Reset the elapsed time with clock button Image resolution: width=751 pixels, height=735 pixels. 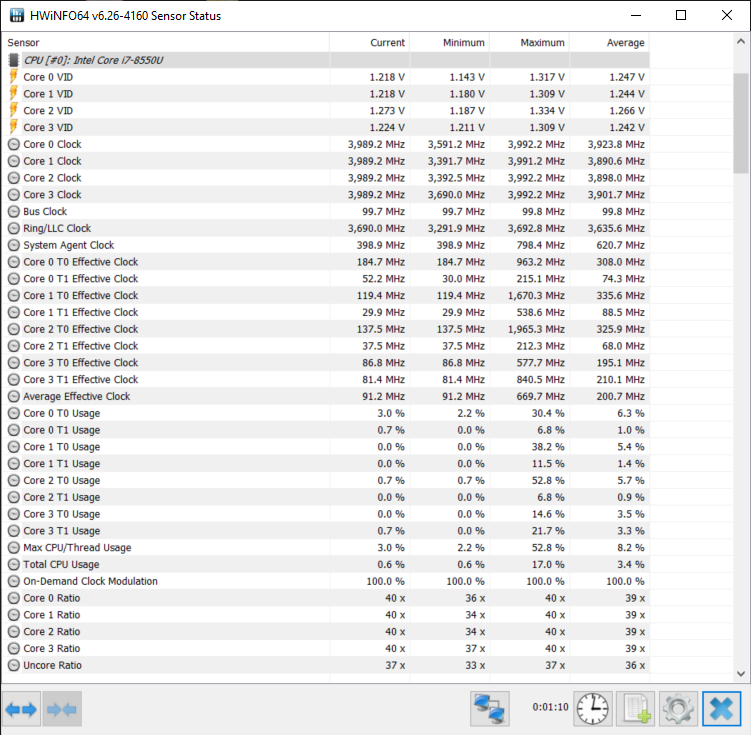pyautogui.click(x=592, y=709)
